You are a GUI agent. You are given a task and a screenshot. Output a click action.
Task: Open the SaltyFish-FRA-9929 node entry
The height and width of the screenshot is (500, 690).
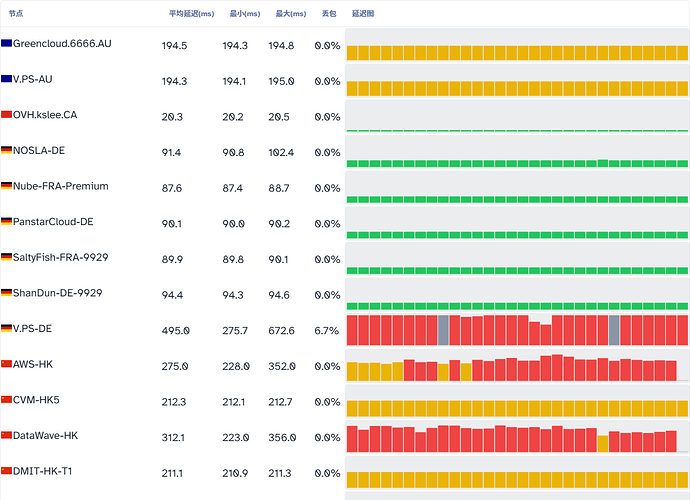click(x=60, y=257)
